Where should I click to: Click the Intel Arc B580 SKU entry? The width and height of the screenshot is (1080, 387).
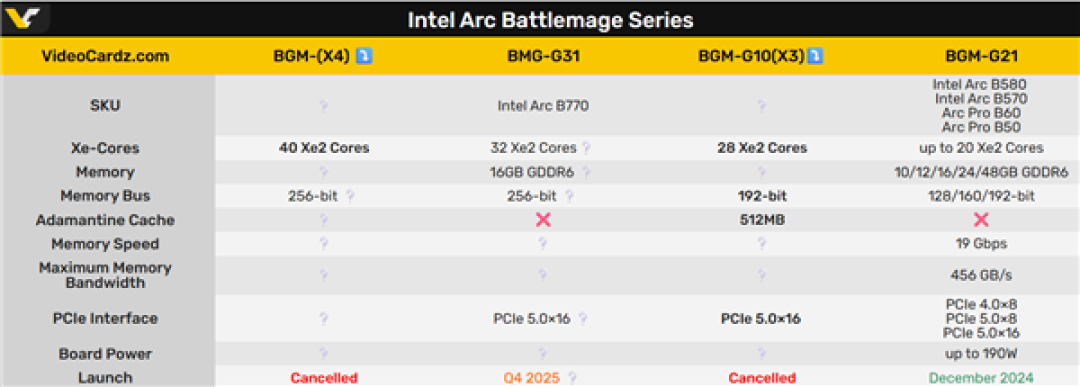tap(981, 84)
